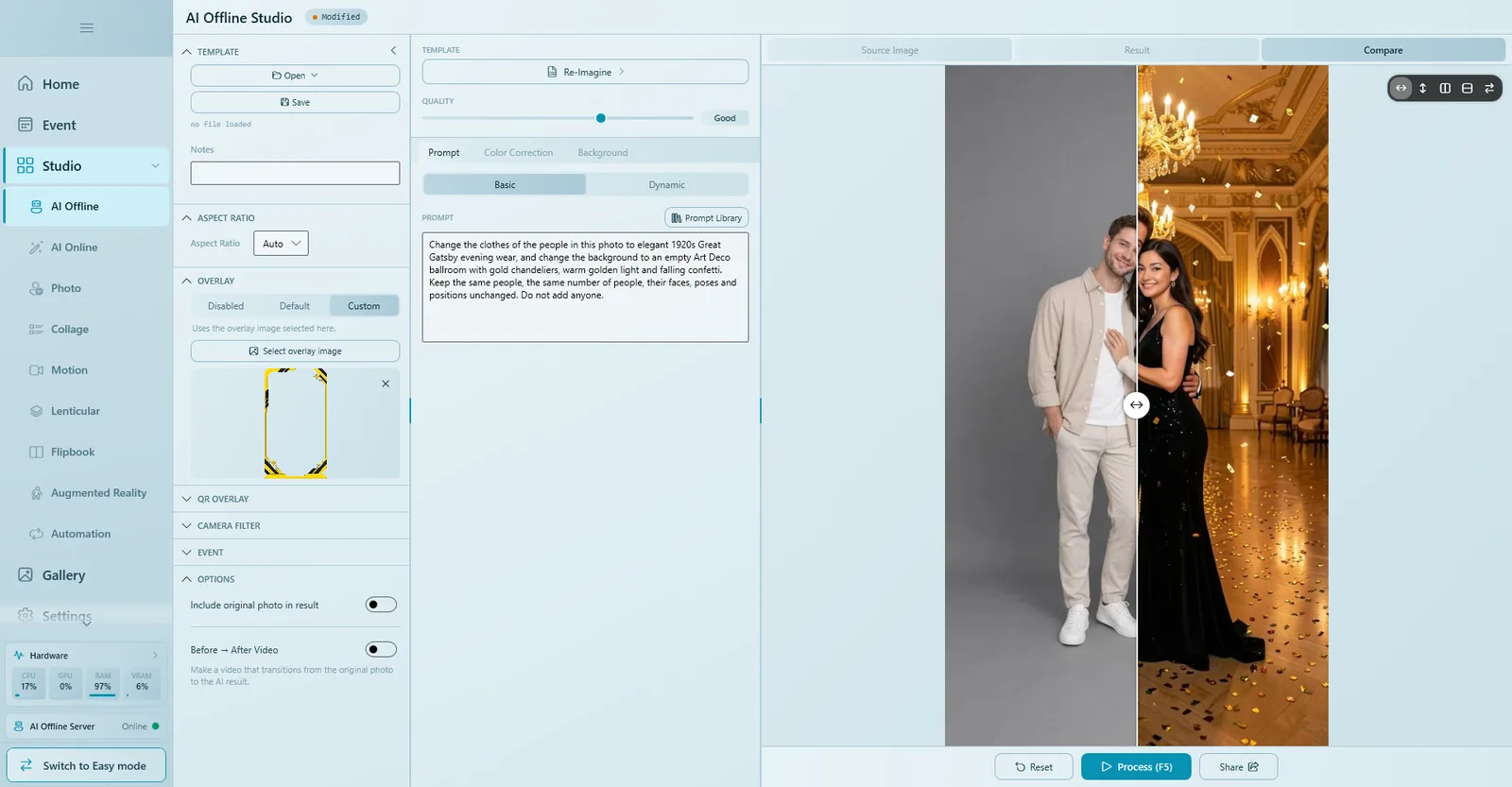Adjust the Quality slider handle
The height and width of the screenshot is (787, 1512).
tap(601, 118)
